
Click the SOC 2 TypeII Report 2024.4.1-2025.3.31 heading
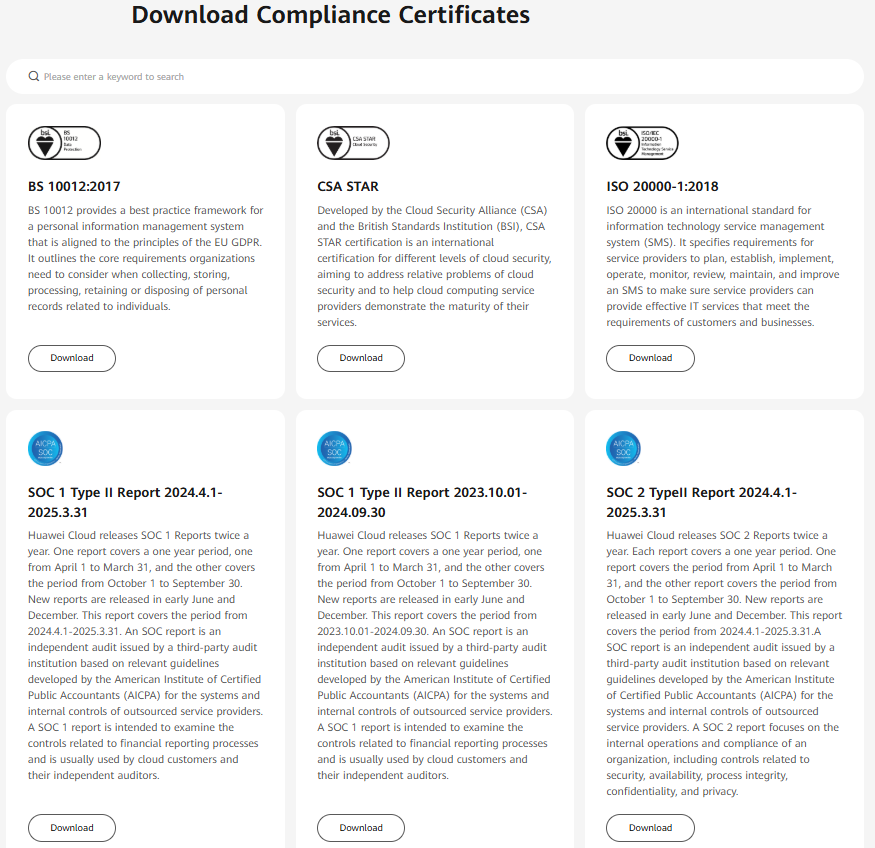click(x=701, y=502)
